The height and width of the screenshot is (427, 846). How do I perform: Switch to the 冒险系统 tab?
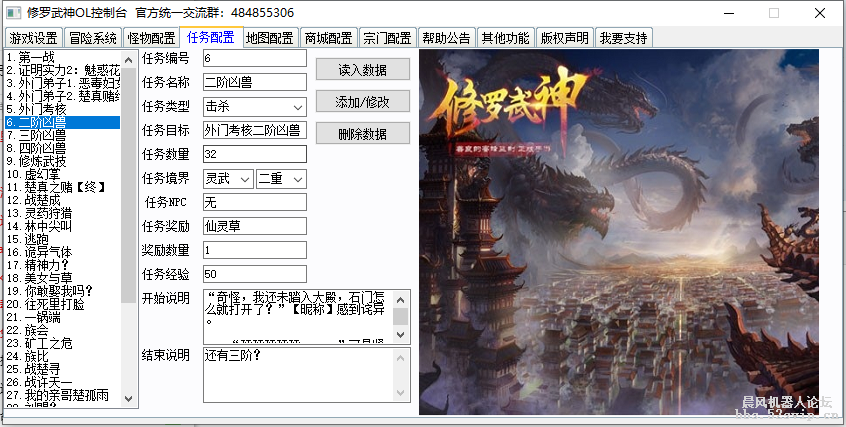coord(93,38)
